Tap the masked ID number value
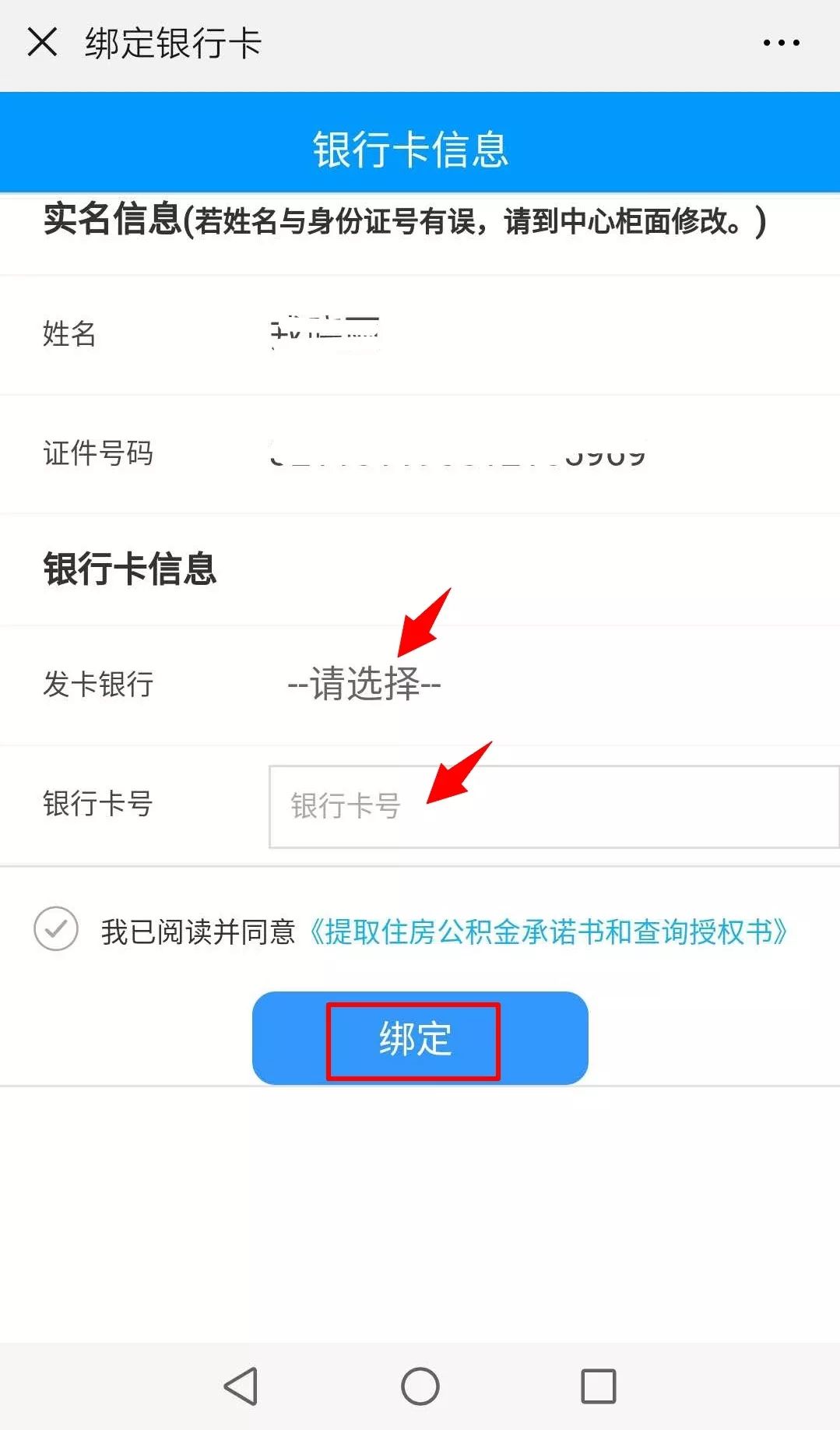 458,453
